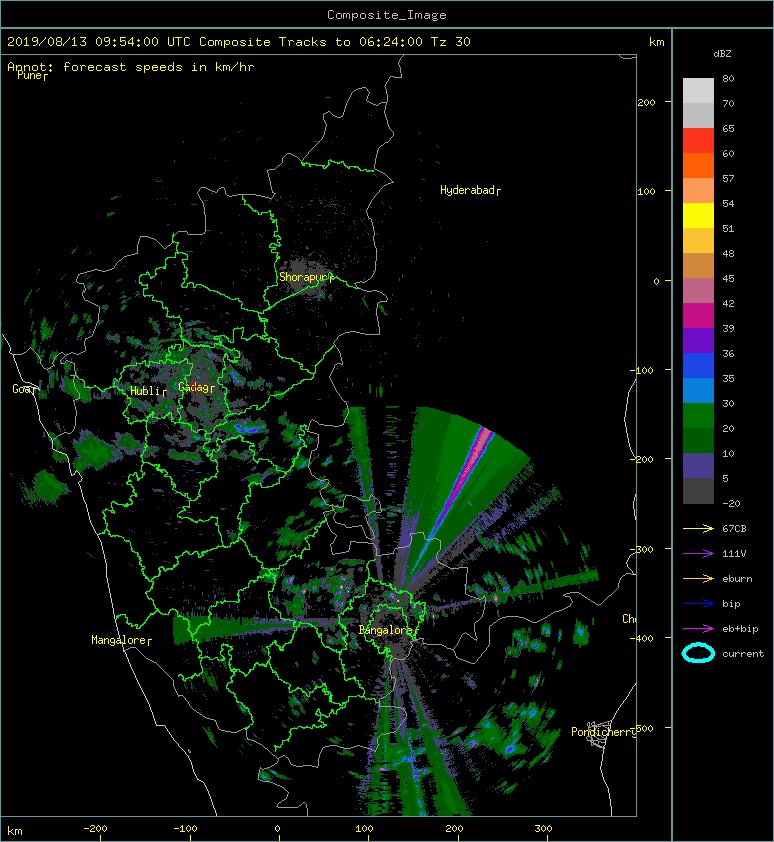The width and height of the screenshot is (774, 842).
Task: Click the eb+bip legend label
Action: (x=740, y=629)
